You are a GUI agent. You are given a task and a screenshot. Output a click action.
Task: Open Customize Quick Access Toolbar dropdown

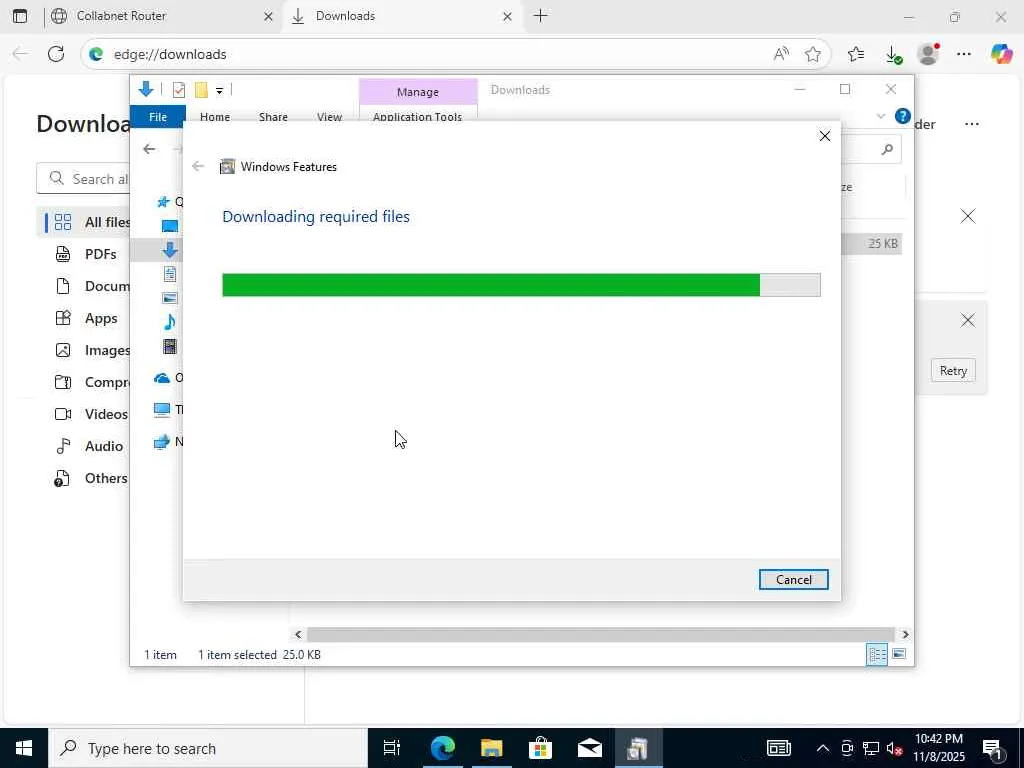(219, 91)
